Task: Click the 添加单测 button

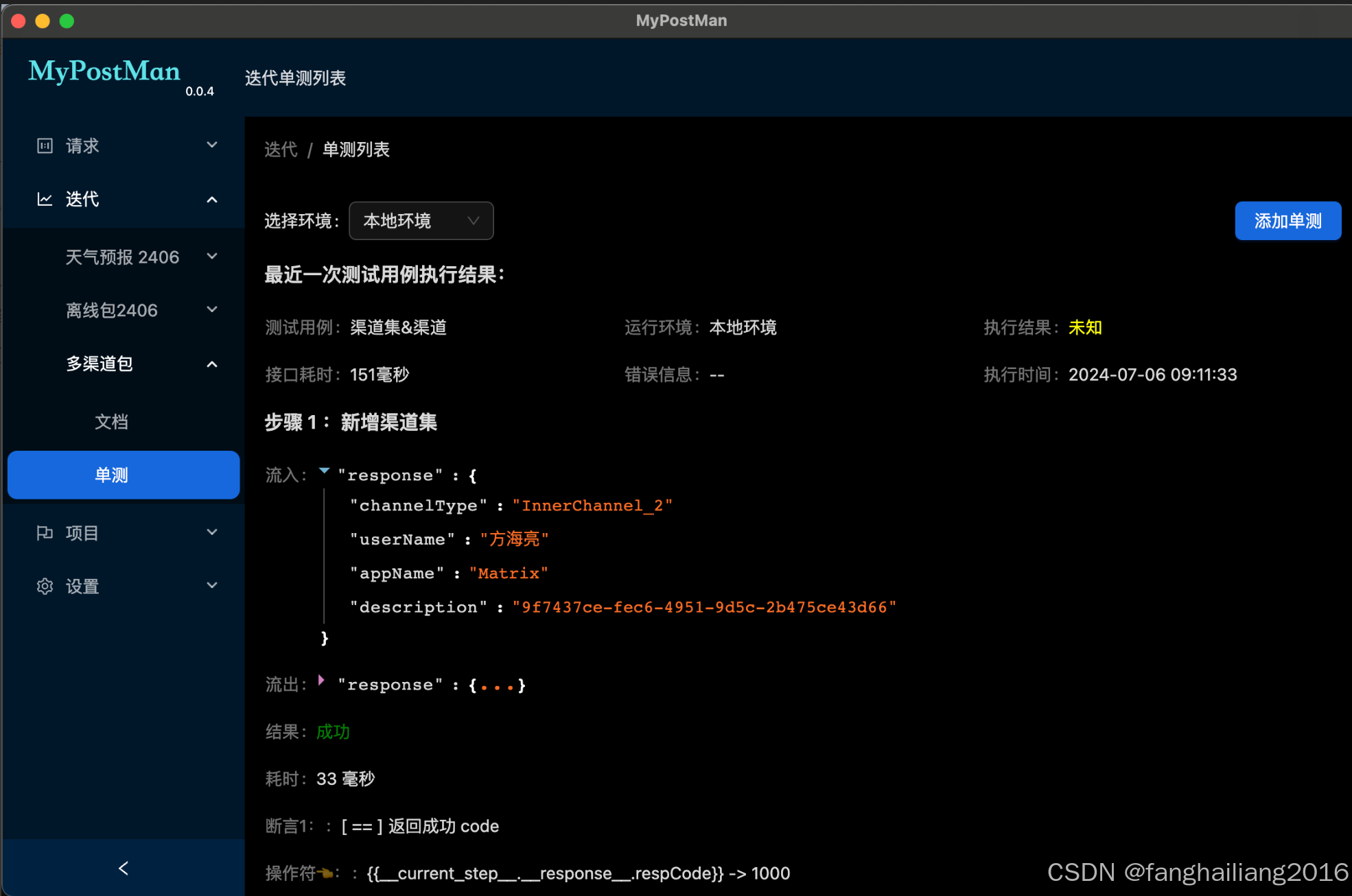Action: (x=1287, y=221)
